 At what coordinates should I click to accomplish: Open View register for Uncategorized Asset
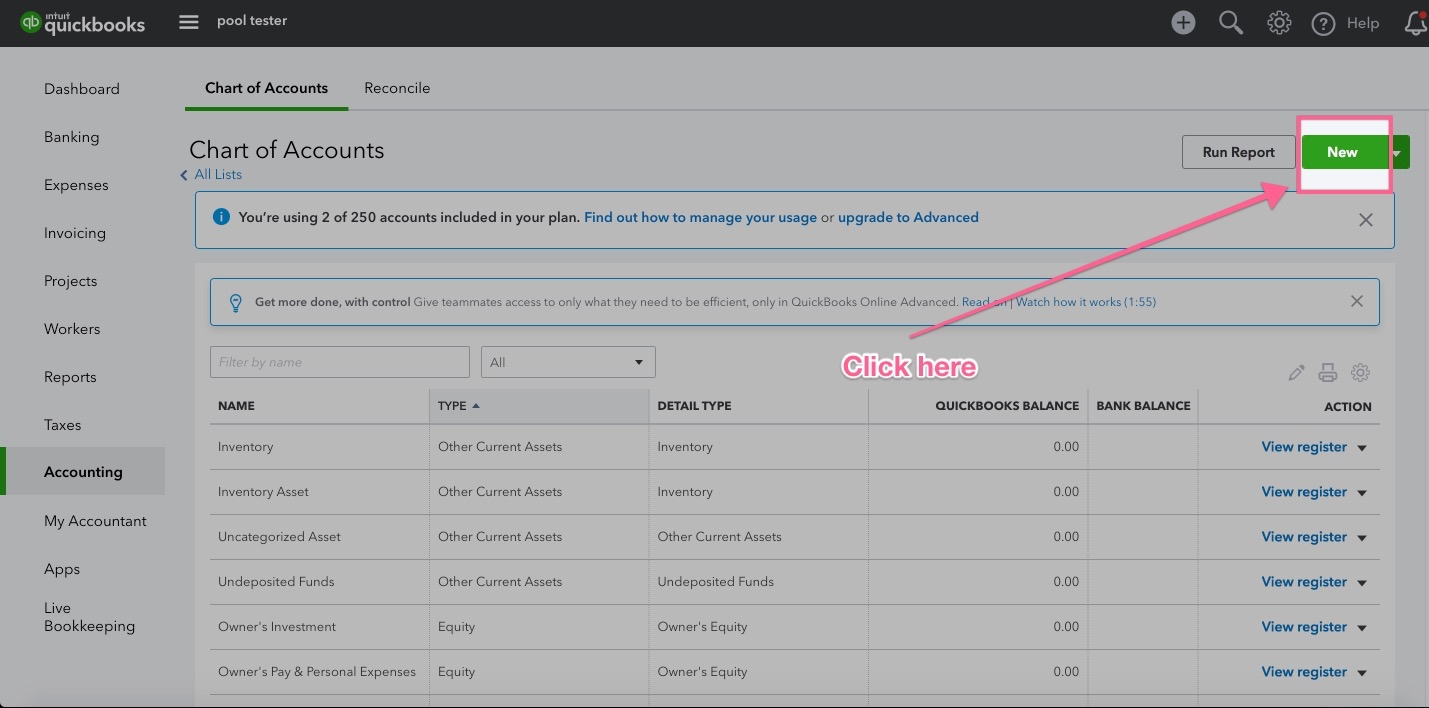point(1304,537)
